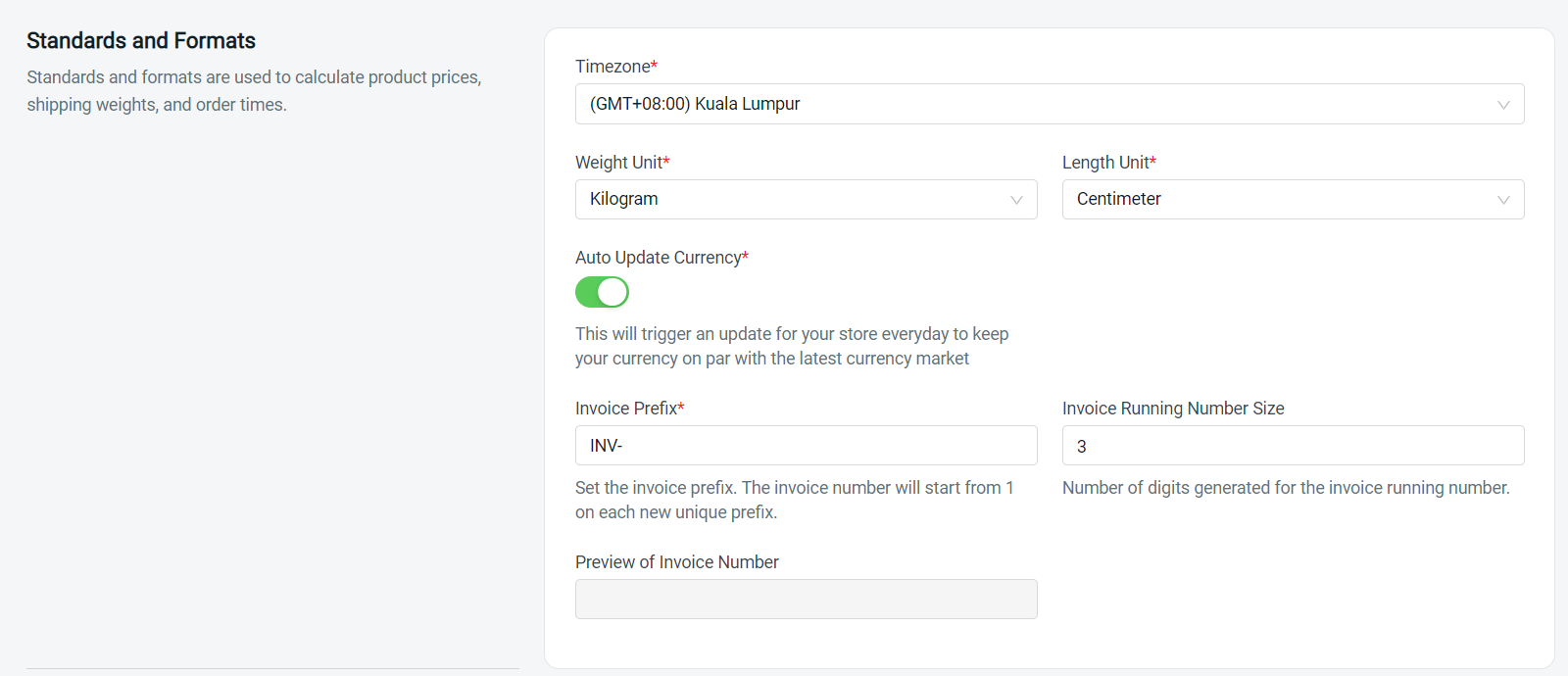The image size is (1568, 676).
Task: Click the Preview of Invoice Number field
Action: [x=806, y=599]
